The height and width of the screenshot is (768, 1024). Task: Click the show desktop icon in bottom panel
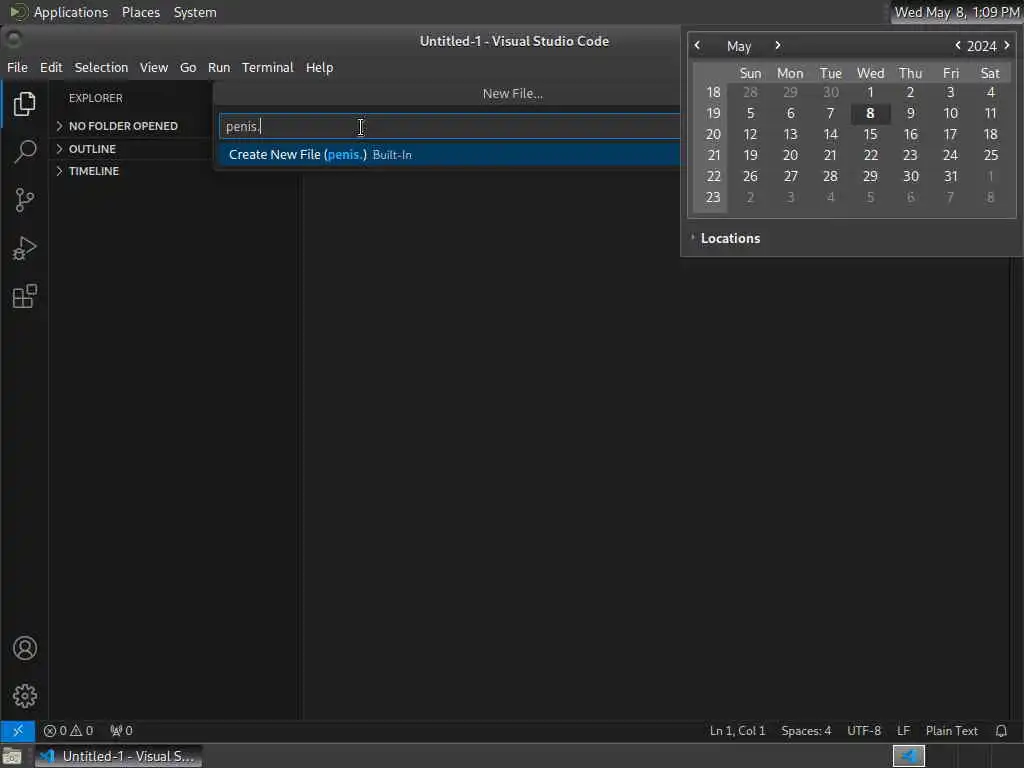(x=12, y=757)
